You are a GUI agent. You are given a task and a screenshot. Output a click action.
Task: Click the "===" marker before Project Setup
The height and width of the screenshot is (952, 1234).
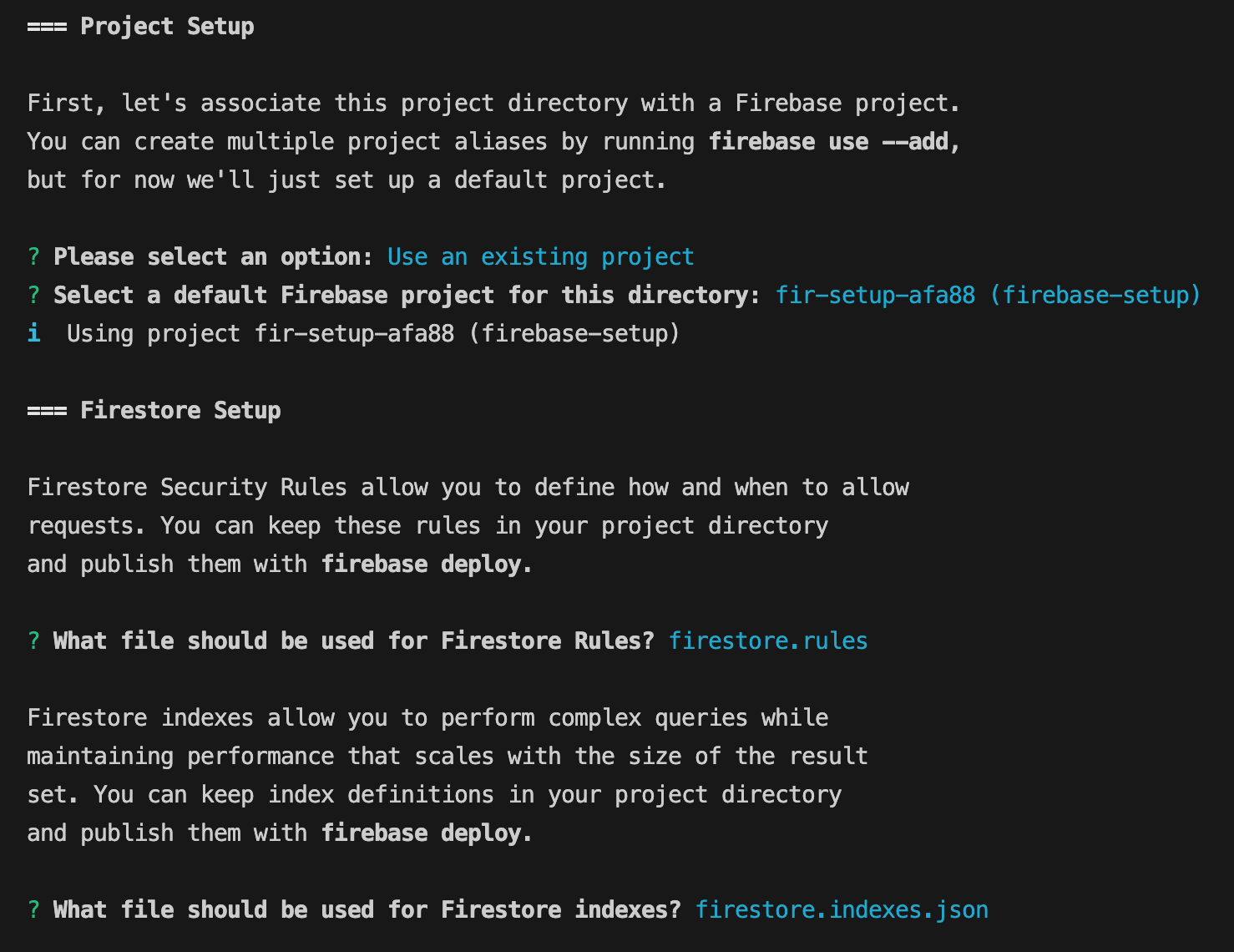(x=47, y=27)
